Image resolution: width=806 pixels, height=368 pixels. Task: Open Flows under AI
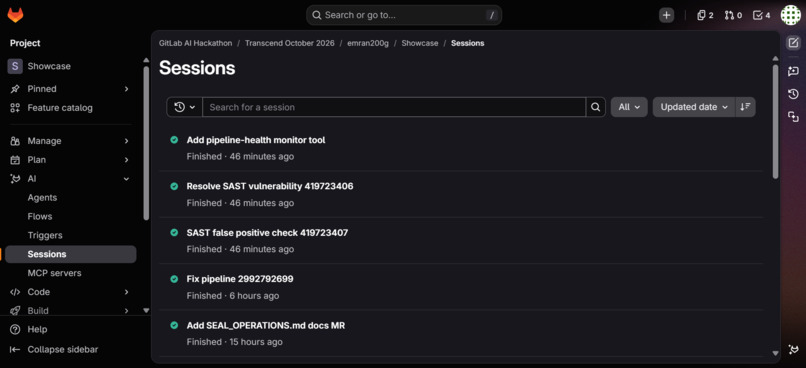tap(71, 216)
